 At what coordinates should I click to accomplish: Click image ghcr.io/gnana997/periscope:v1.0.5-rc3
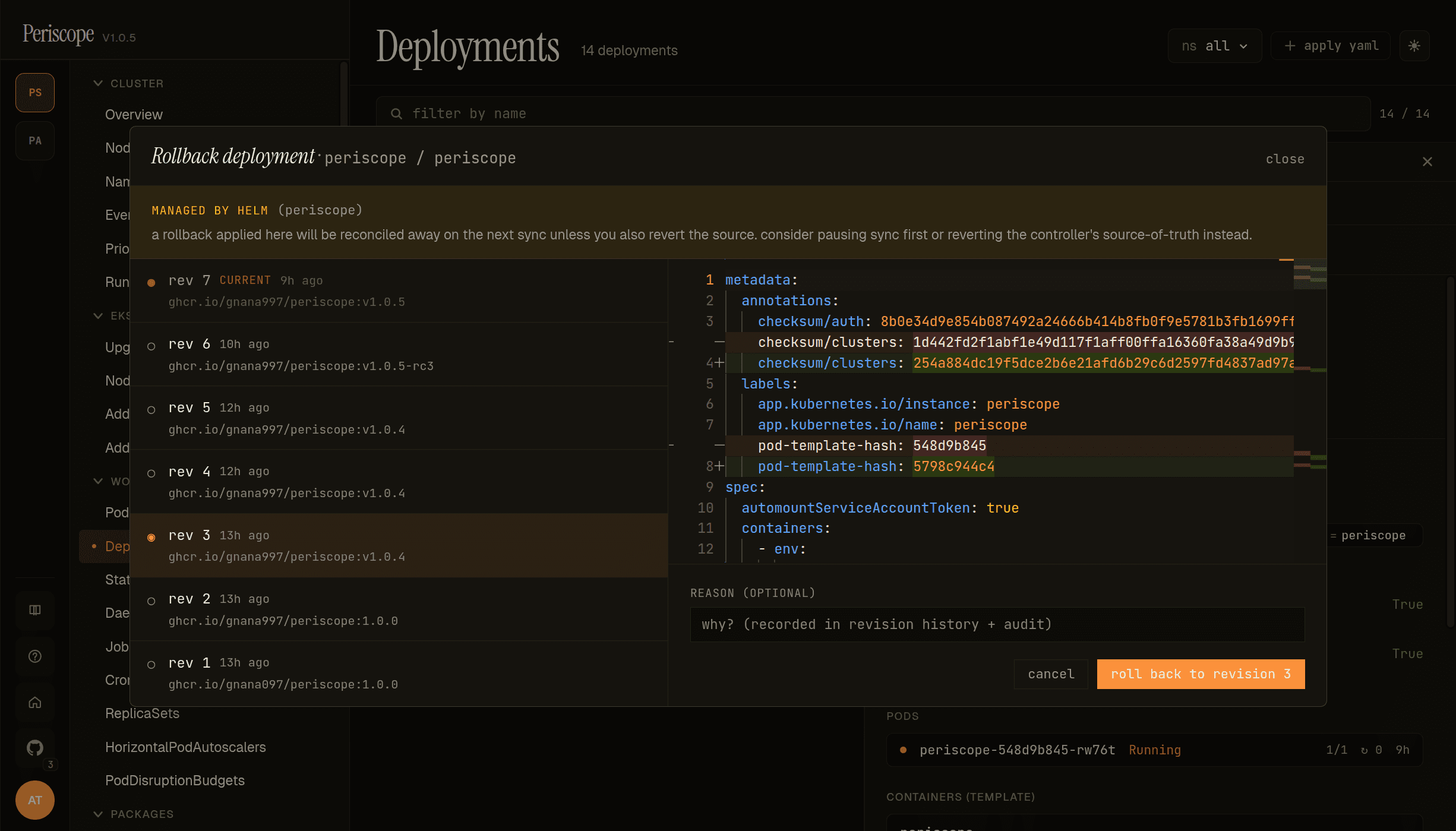click(x=301, y=366)
